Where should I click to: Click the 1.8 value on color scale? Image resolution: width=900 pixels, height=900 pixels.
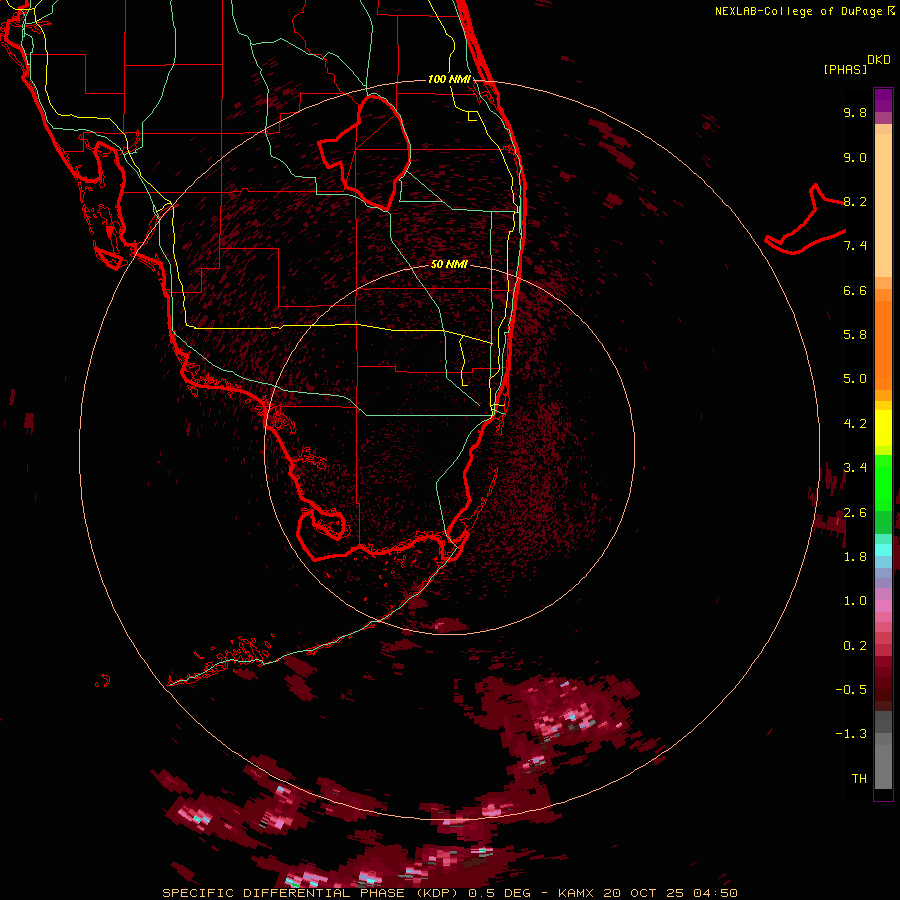(855, 557)
